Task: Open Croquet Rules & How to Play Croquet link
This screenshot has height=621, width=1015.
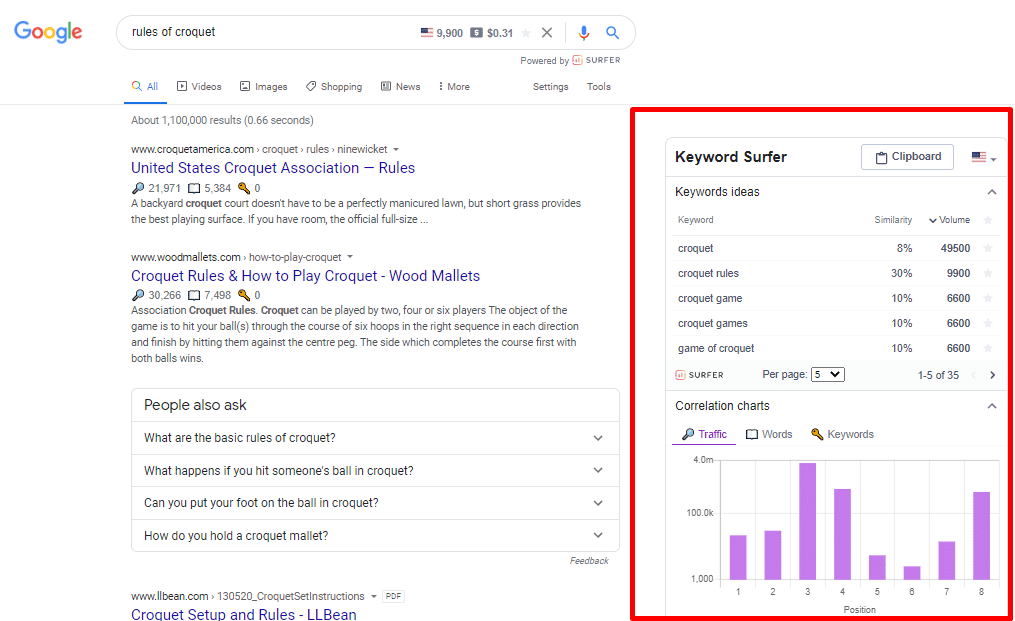Action: pyautogui.click(x=306, y=276)
